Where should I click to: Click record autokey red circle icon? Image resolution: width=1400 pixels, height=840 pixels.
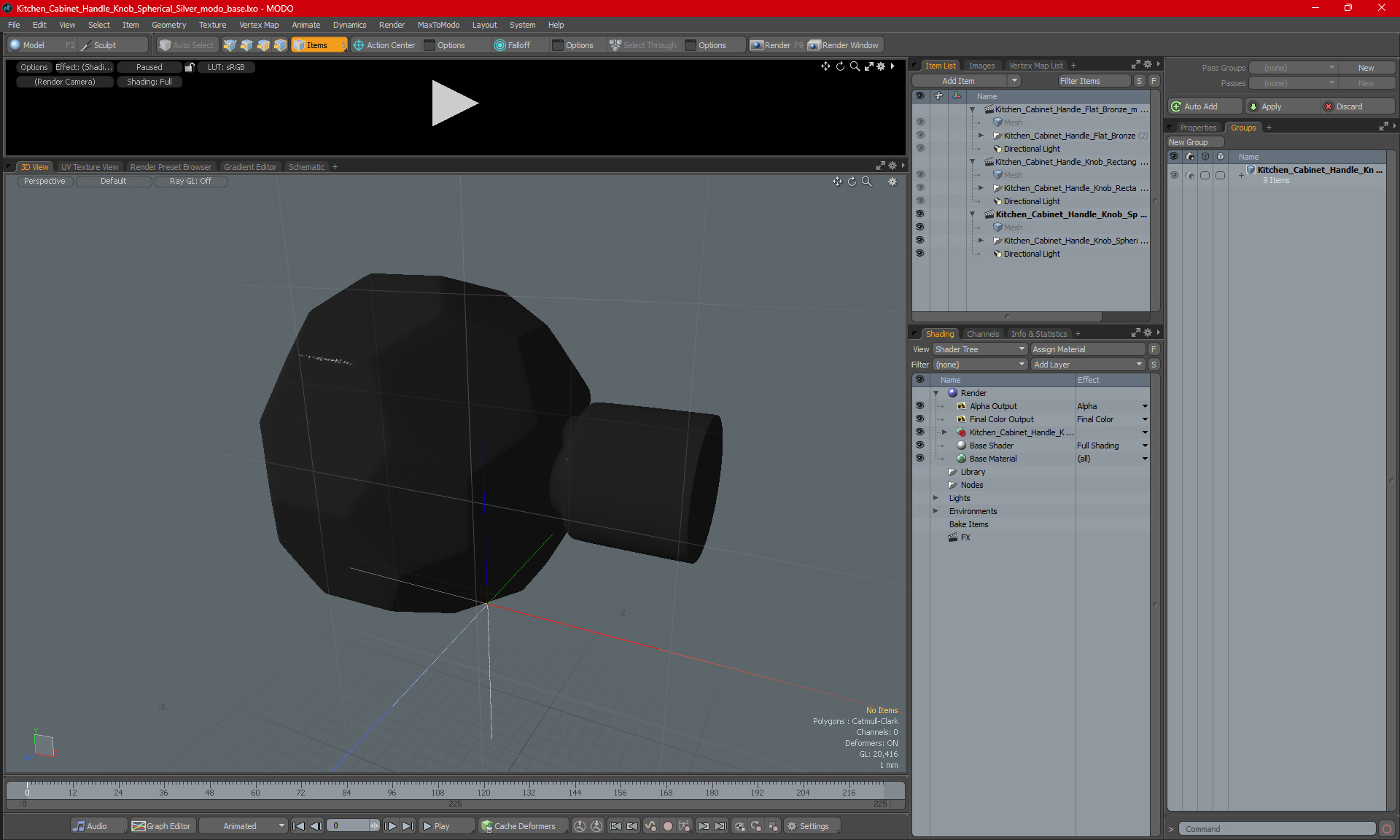tap(667, 826)
